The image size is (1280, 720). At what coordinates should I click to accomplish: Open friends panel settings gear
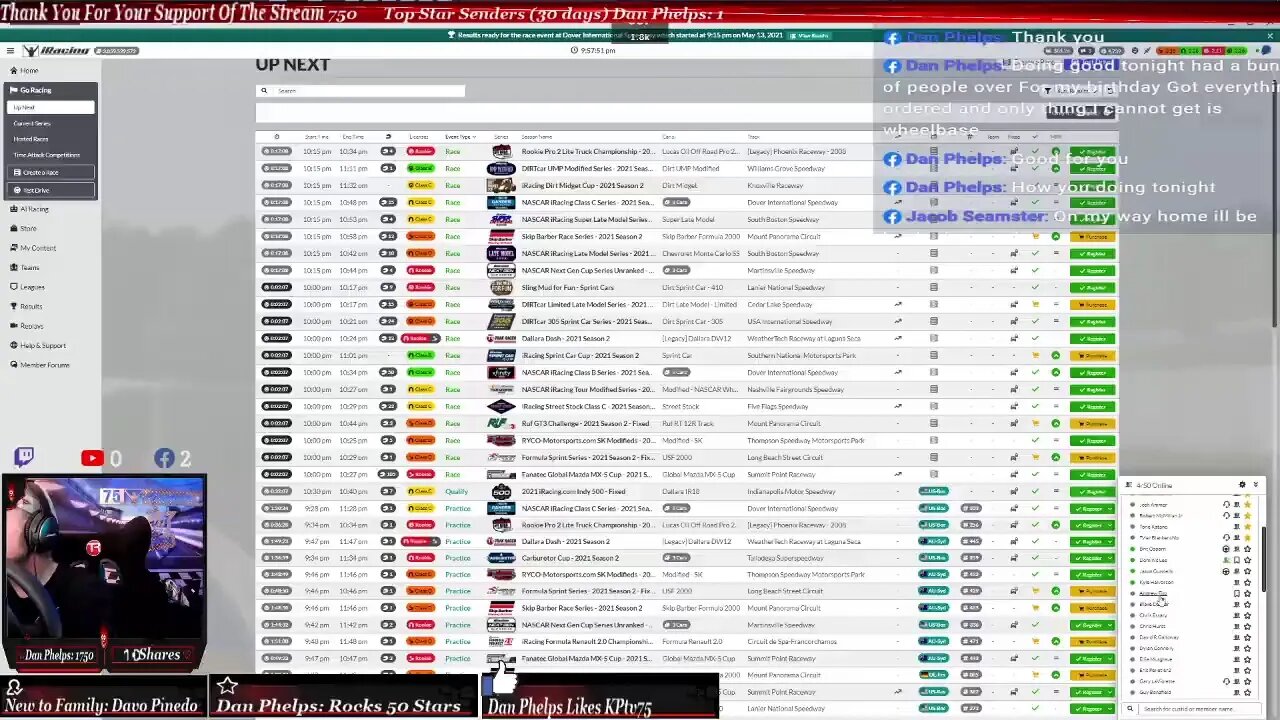tap(1242, 485)
